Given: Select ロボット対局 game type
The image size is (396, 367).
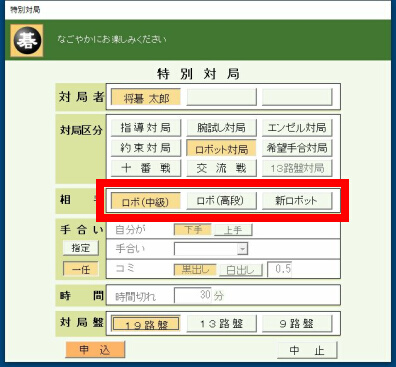Looking at the screenshot, I should 221,148.
